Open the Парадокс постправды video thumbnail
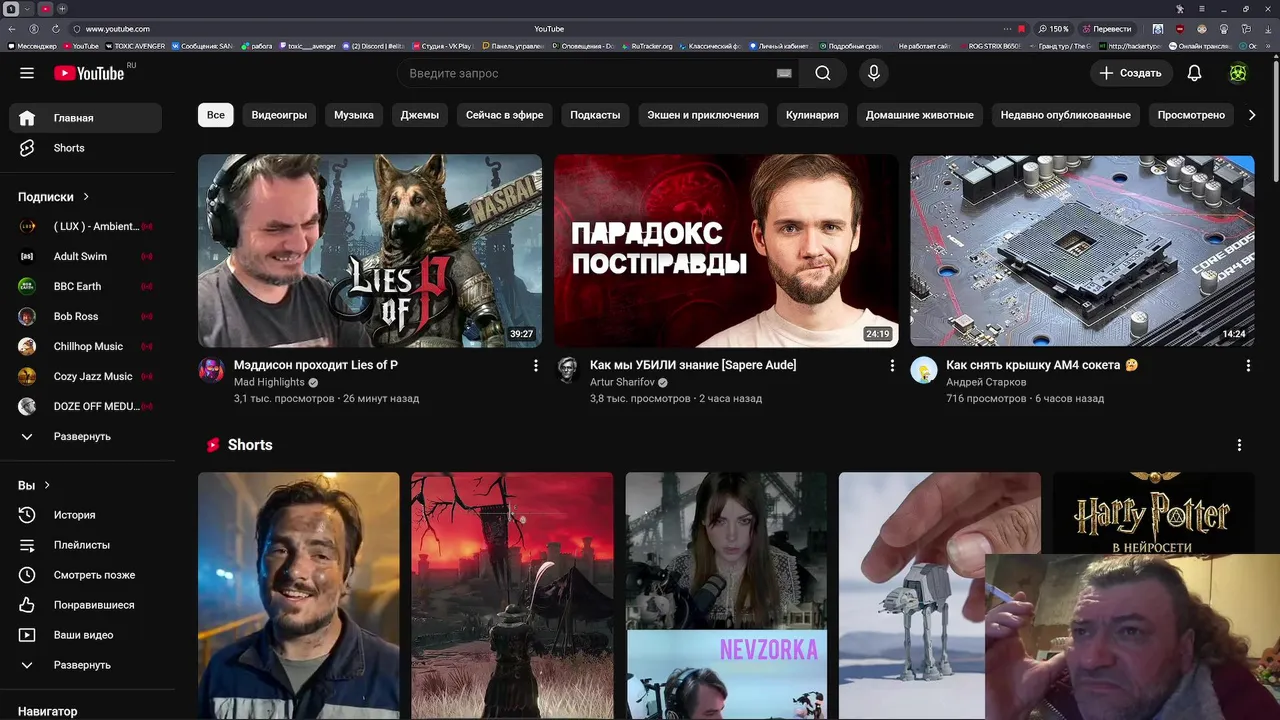1280x720 pixels. tap(726, 251)
